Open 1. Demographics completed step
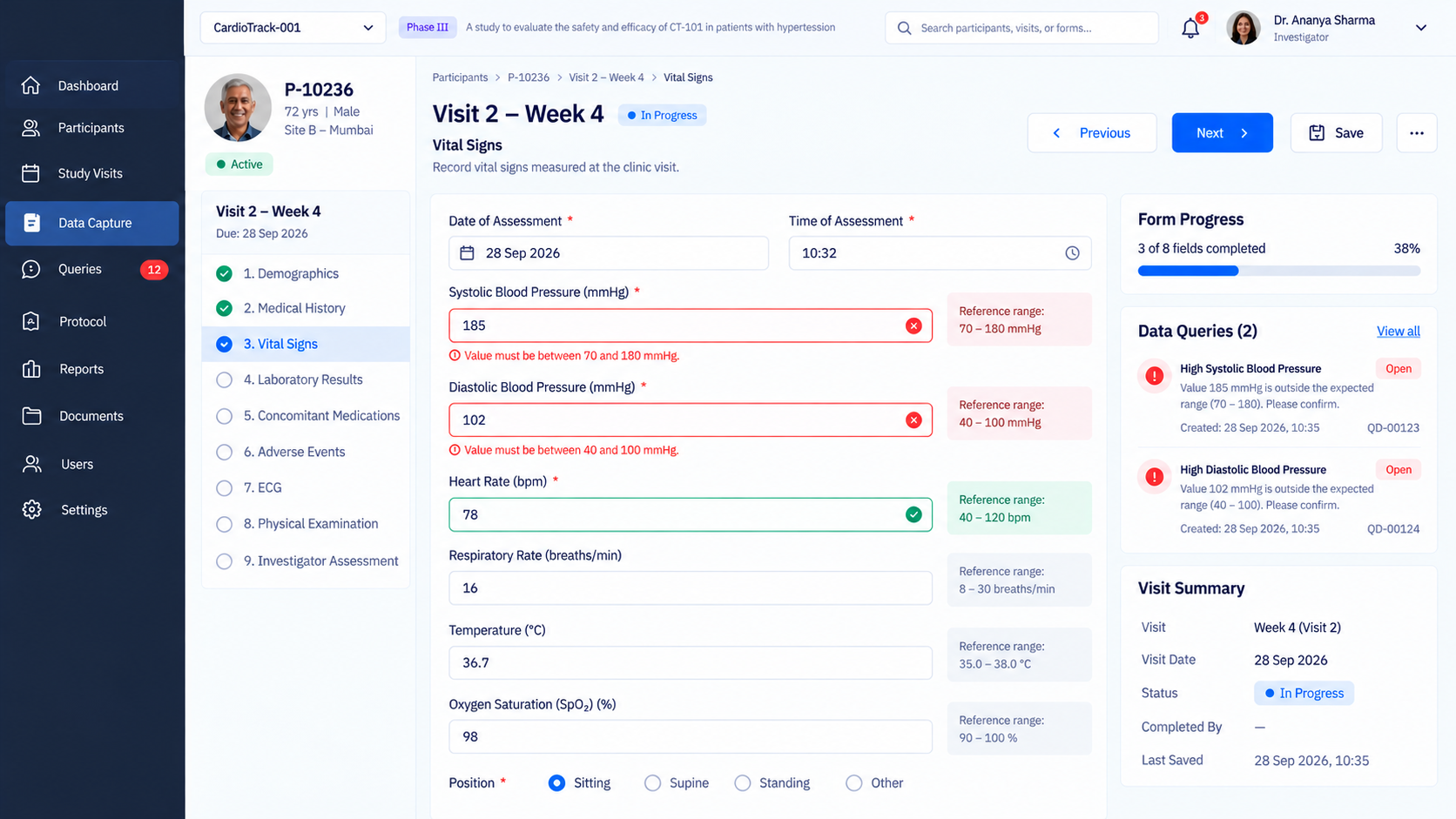Image resolution: width=1456 pixels, height=819 pixels. pyautogui.click(x=306, y=273)
